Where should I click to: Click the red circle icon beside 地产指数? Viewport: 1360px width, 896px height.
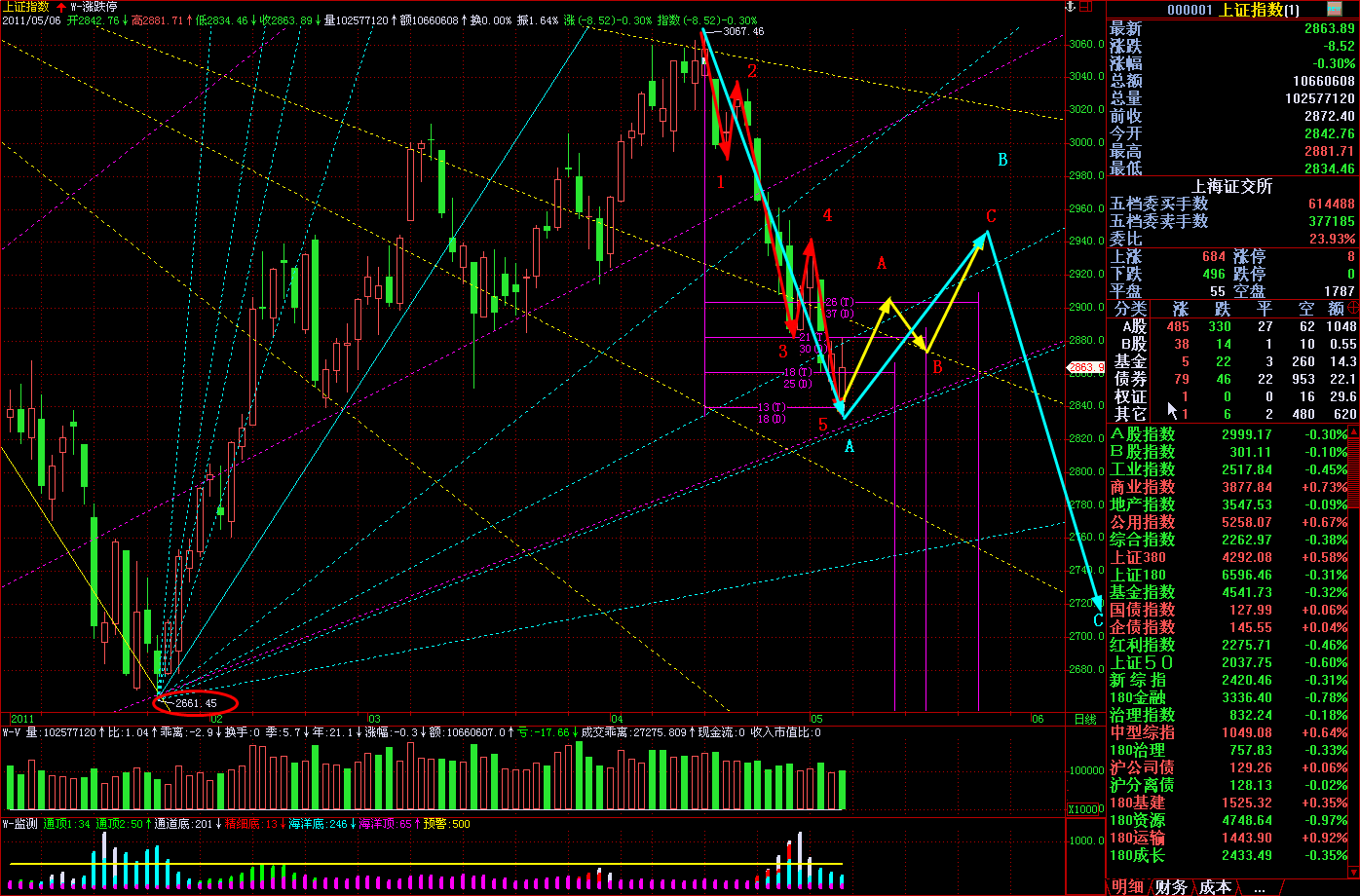(1352, 504)
